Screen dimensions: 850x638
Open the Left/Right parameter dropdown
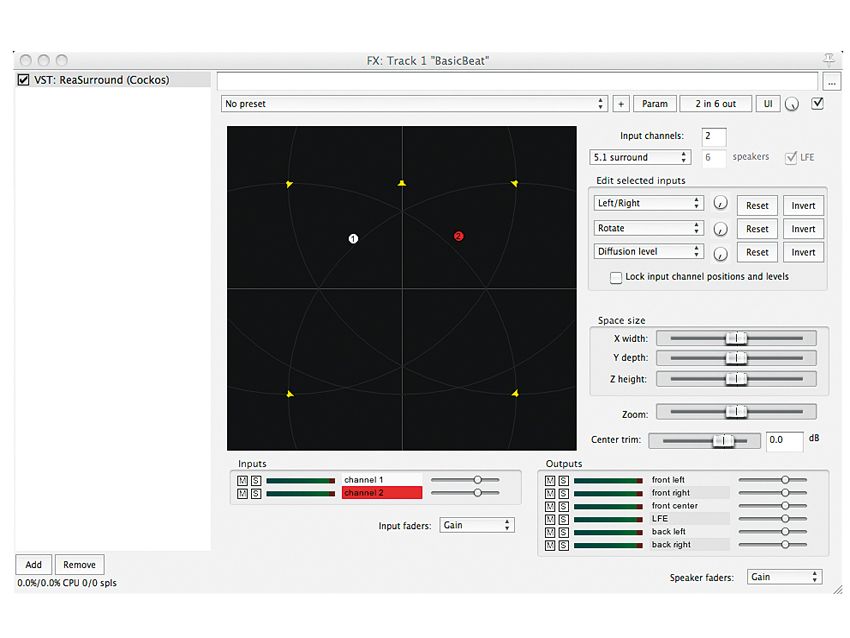(x=648, y=203)
